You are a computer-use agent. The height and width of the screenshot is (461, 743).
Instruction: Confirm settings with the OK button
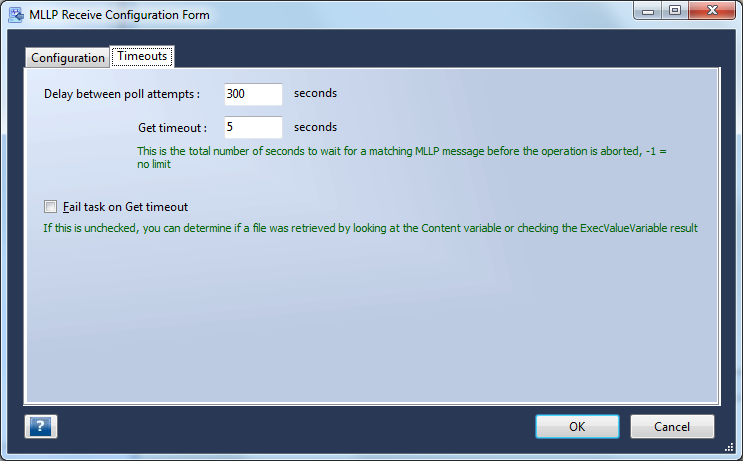tap(577, 426)
